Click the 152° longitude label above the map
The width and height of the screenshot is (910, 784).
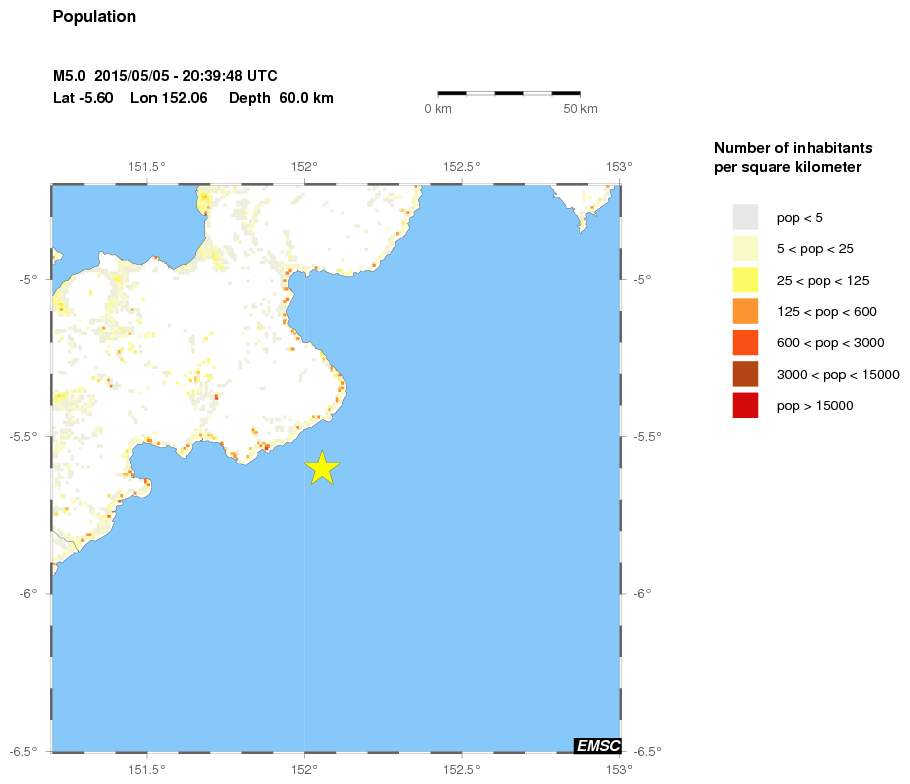tap(304, 167)
